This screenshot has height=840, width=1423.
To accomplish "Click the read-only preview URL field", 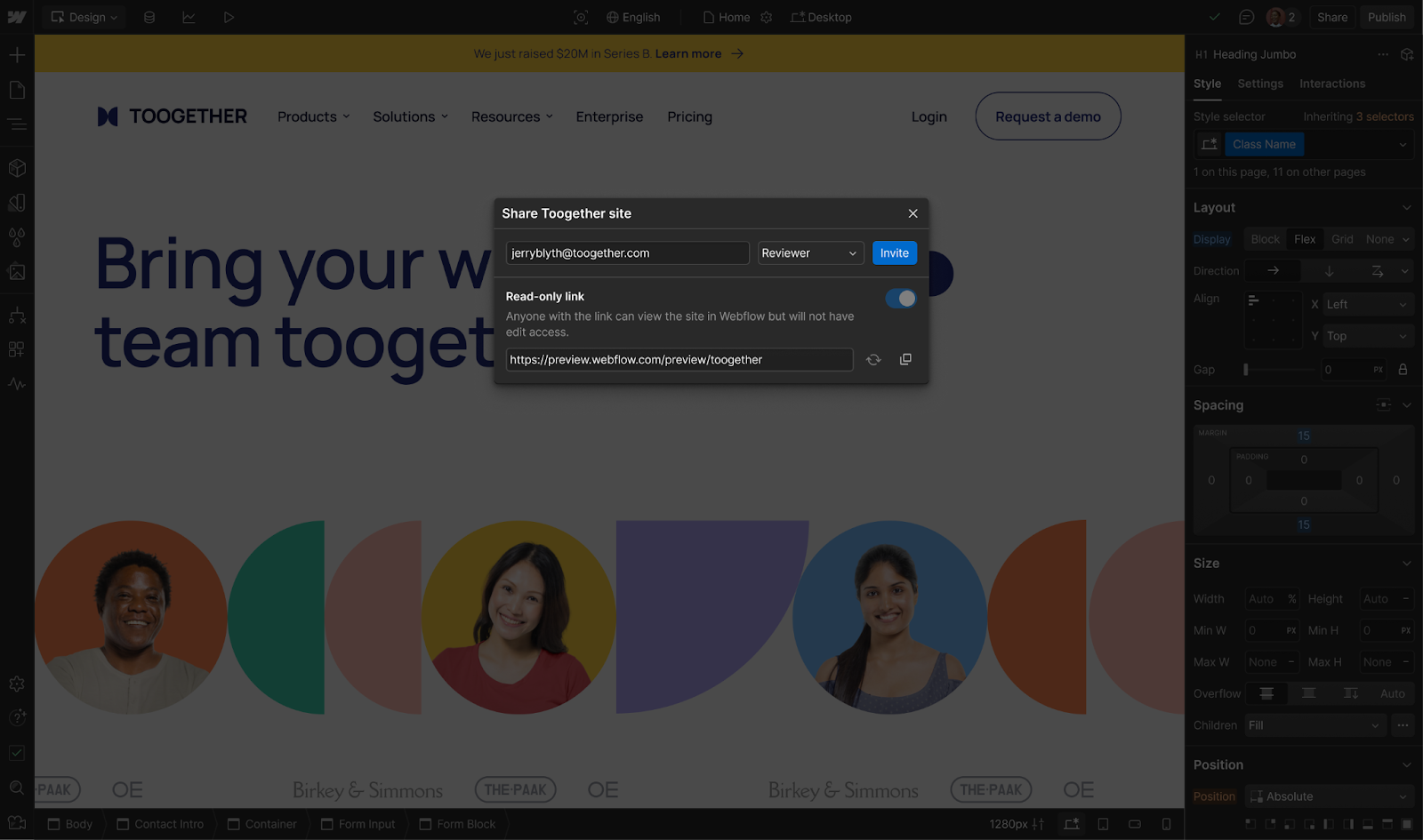I will (679, 359).
